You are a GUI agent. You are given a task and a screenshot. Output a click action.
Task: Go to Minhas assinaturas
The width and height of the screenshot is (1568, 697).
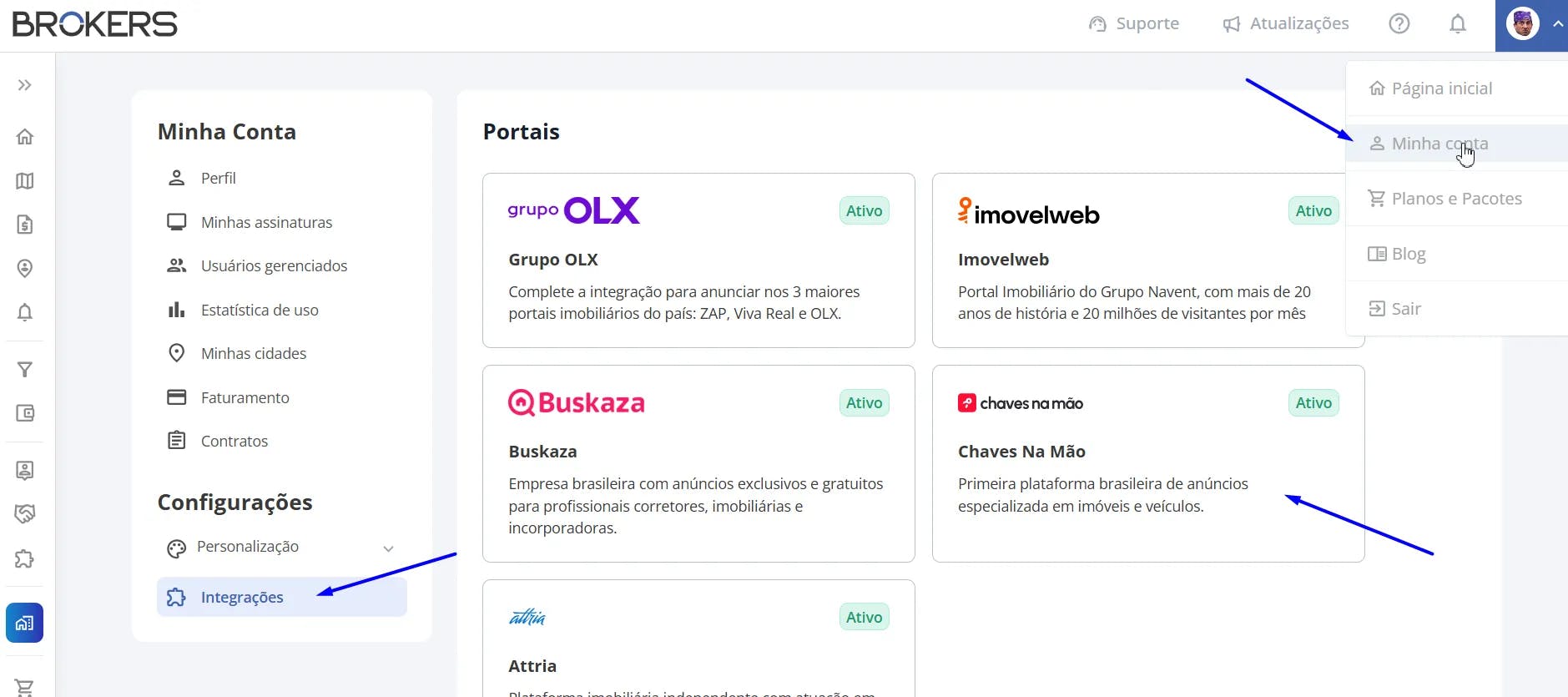tap(266, 222)
